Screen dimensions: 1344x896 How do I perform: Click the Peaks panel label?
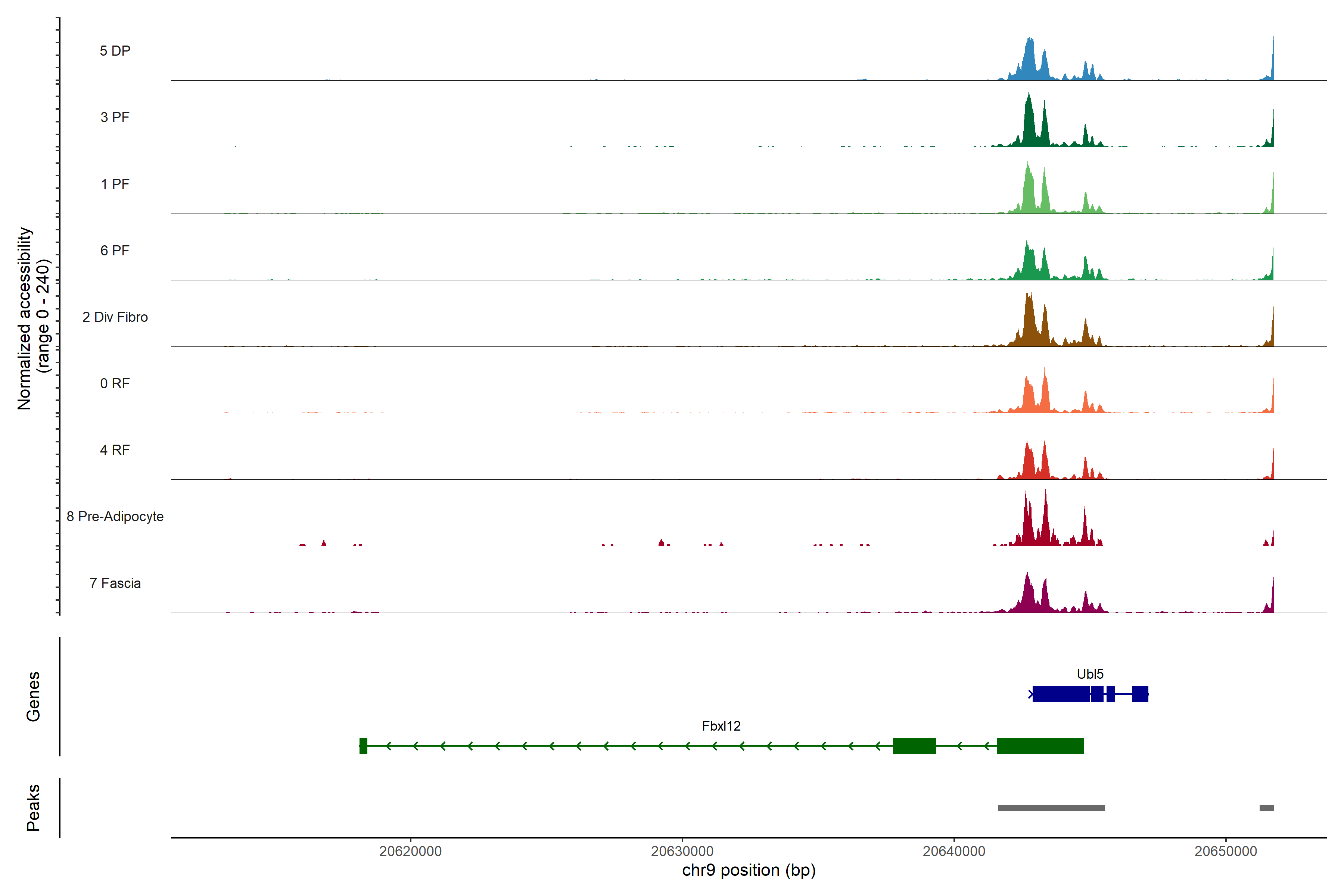pyautogui.click(x=33, y=808)
